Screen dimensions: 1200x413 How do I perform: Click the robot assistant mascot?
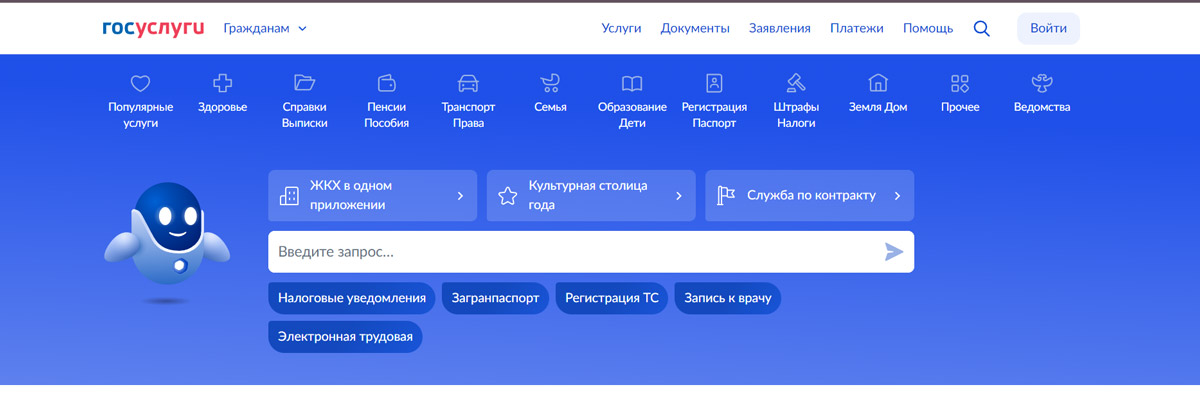tap(167, 241)
